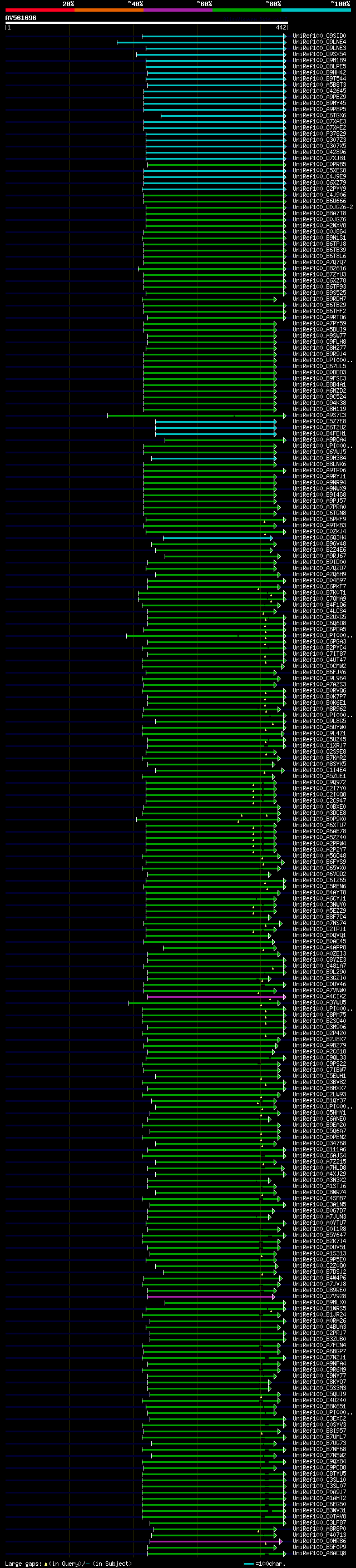Viewport: 356px width, 1568px height.
Task: Click the UniRef100_Q7XAE3 entry
Action: [x=319, y=122]
